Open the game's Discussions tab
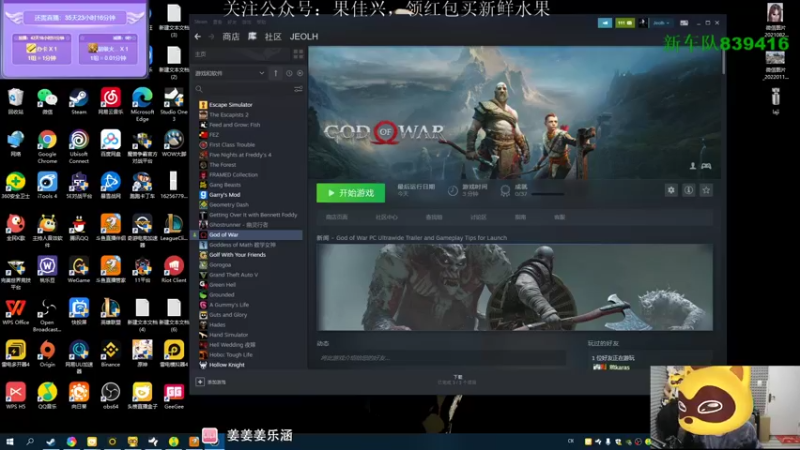The image size is (800, 450). [x=478, y=217]
